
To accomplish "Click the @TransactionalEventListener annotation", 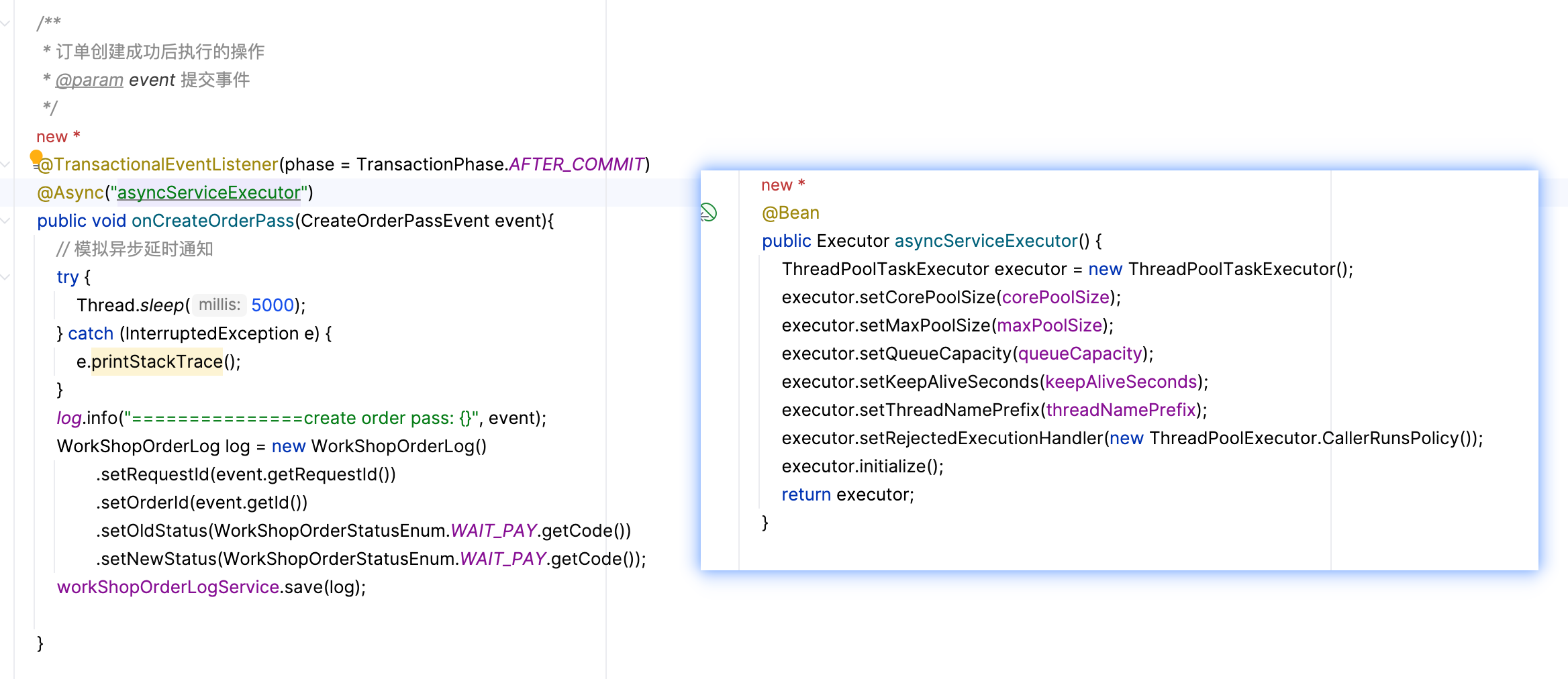I will [x=158, y=164].
